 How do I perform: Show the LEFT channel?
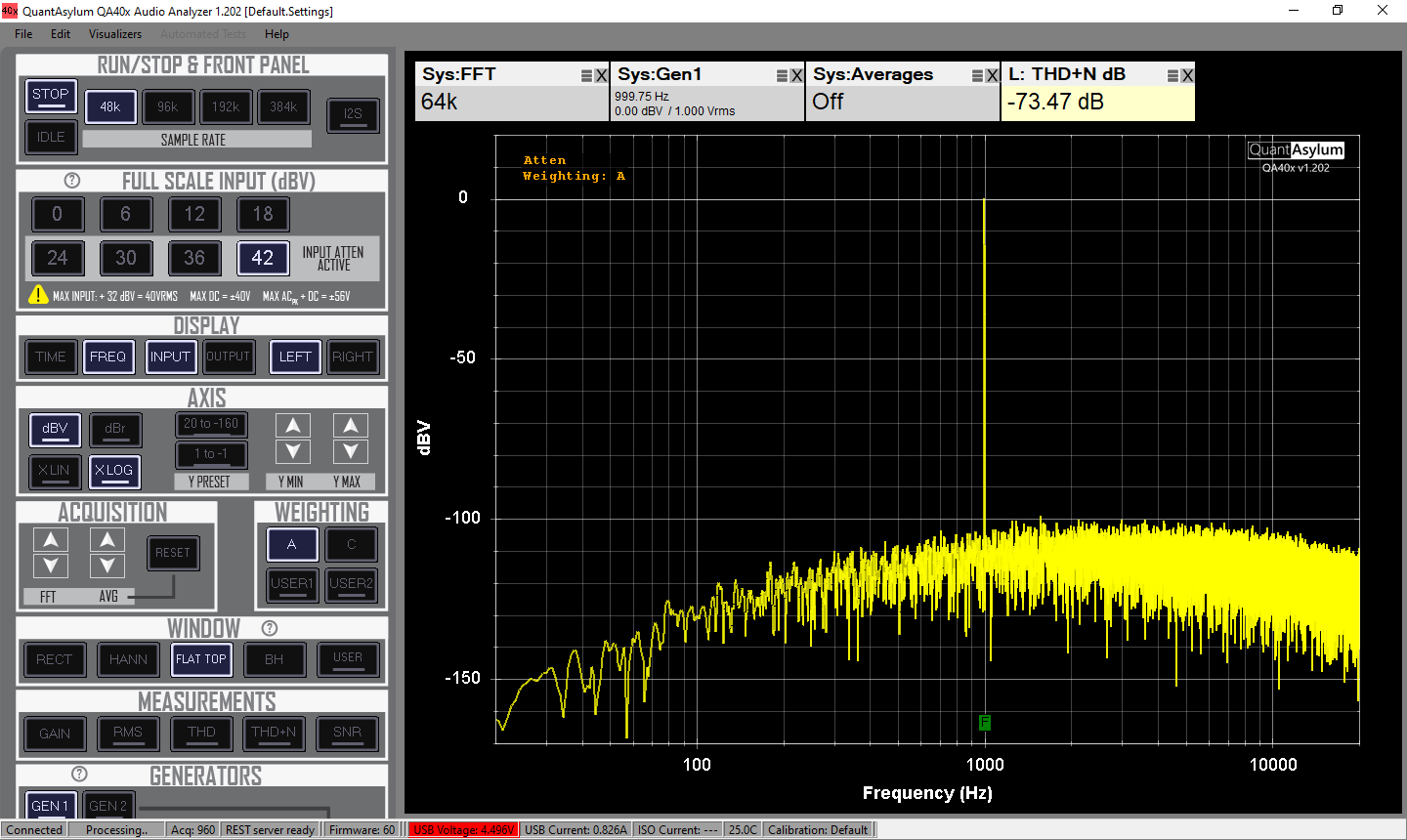coord(295,357)
